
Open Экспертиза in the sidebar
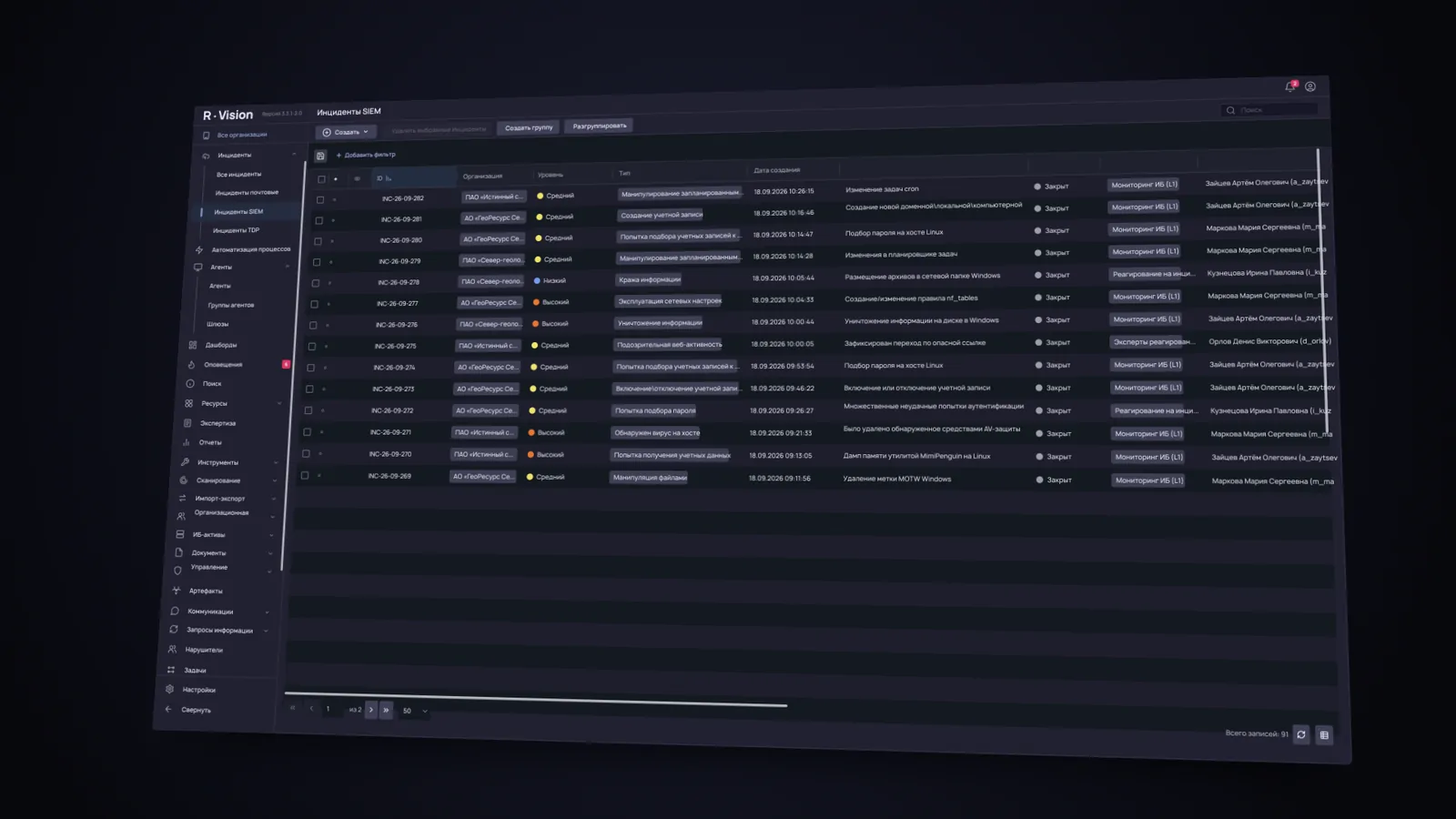(x=218, y=423)
